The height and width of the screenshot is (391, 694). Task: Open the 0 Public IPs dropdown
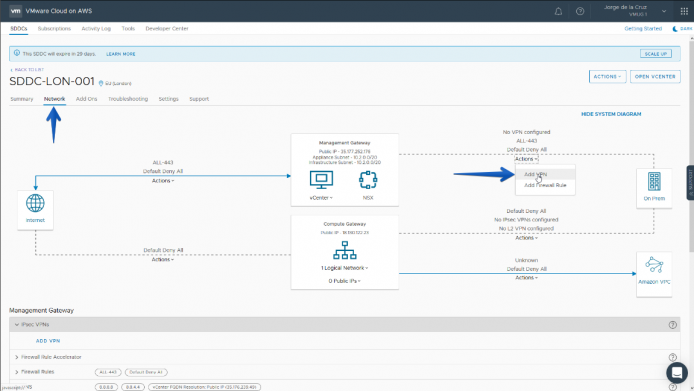click(x=344, y=281)
